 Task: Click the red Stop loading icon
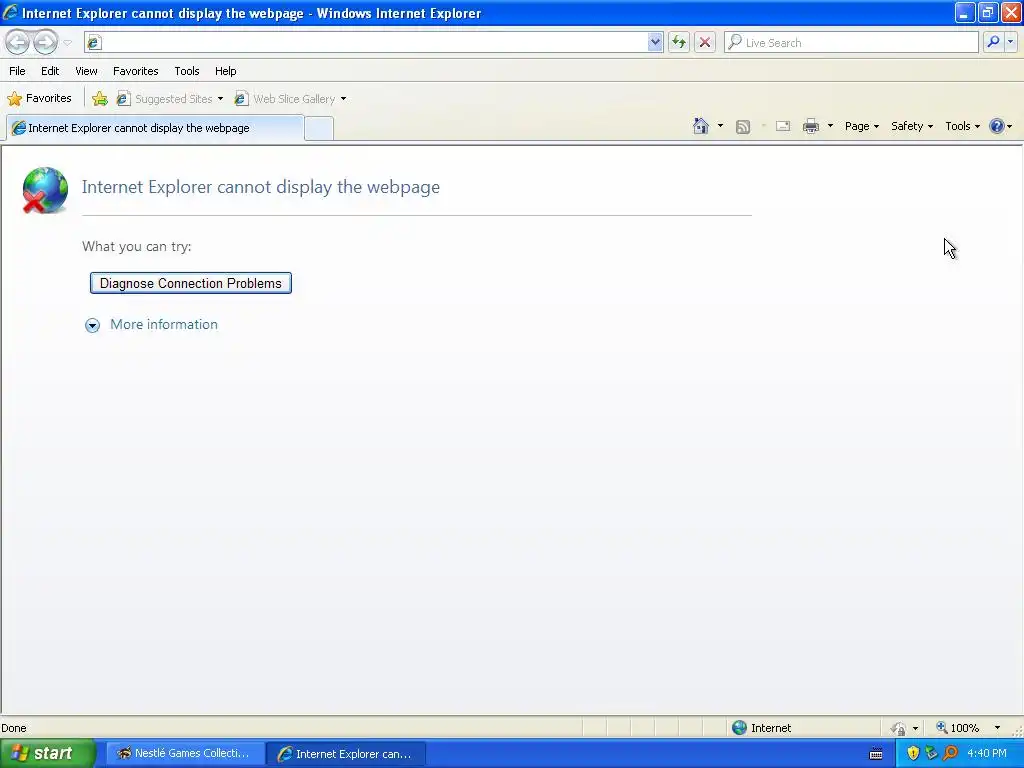tap(705, 42)
